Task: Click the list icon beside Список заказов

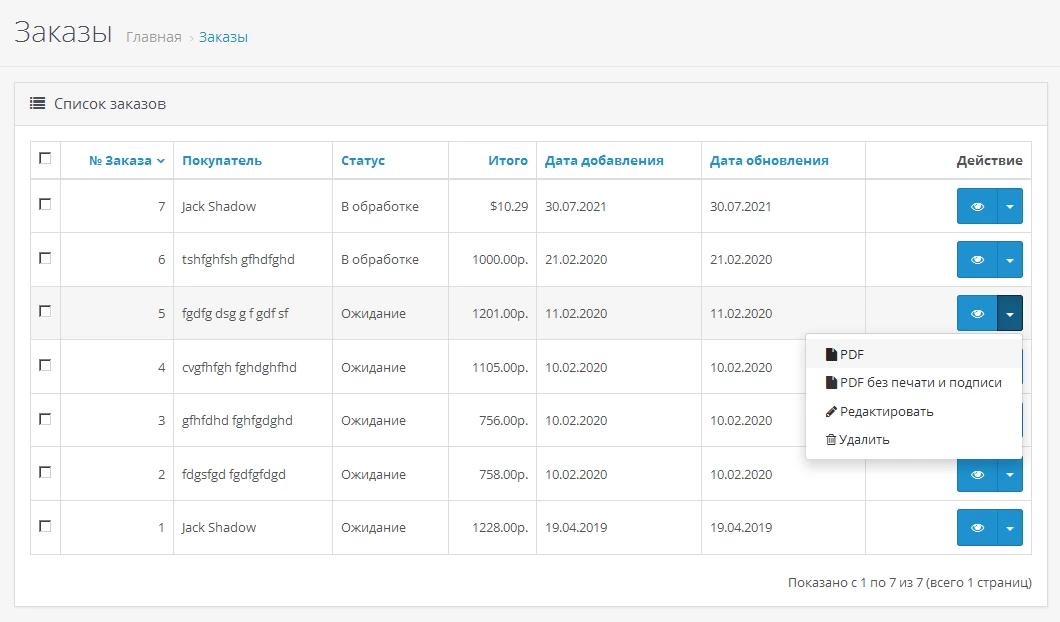Action: (37, 103)
